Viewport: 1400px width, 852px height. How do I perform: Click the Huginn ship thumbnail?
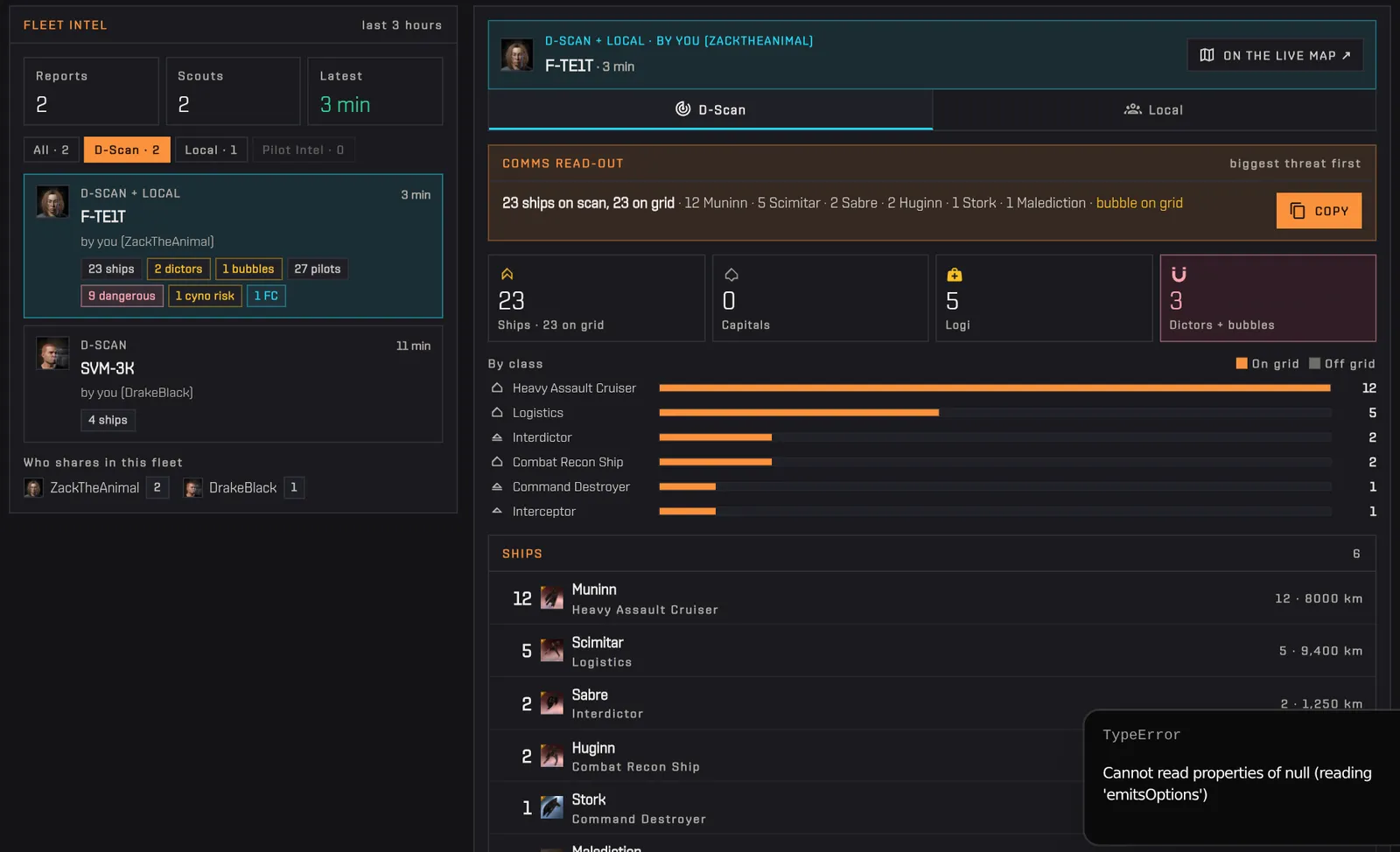[552, 756]
